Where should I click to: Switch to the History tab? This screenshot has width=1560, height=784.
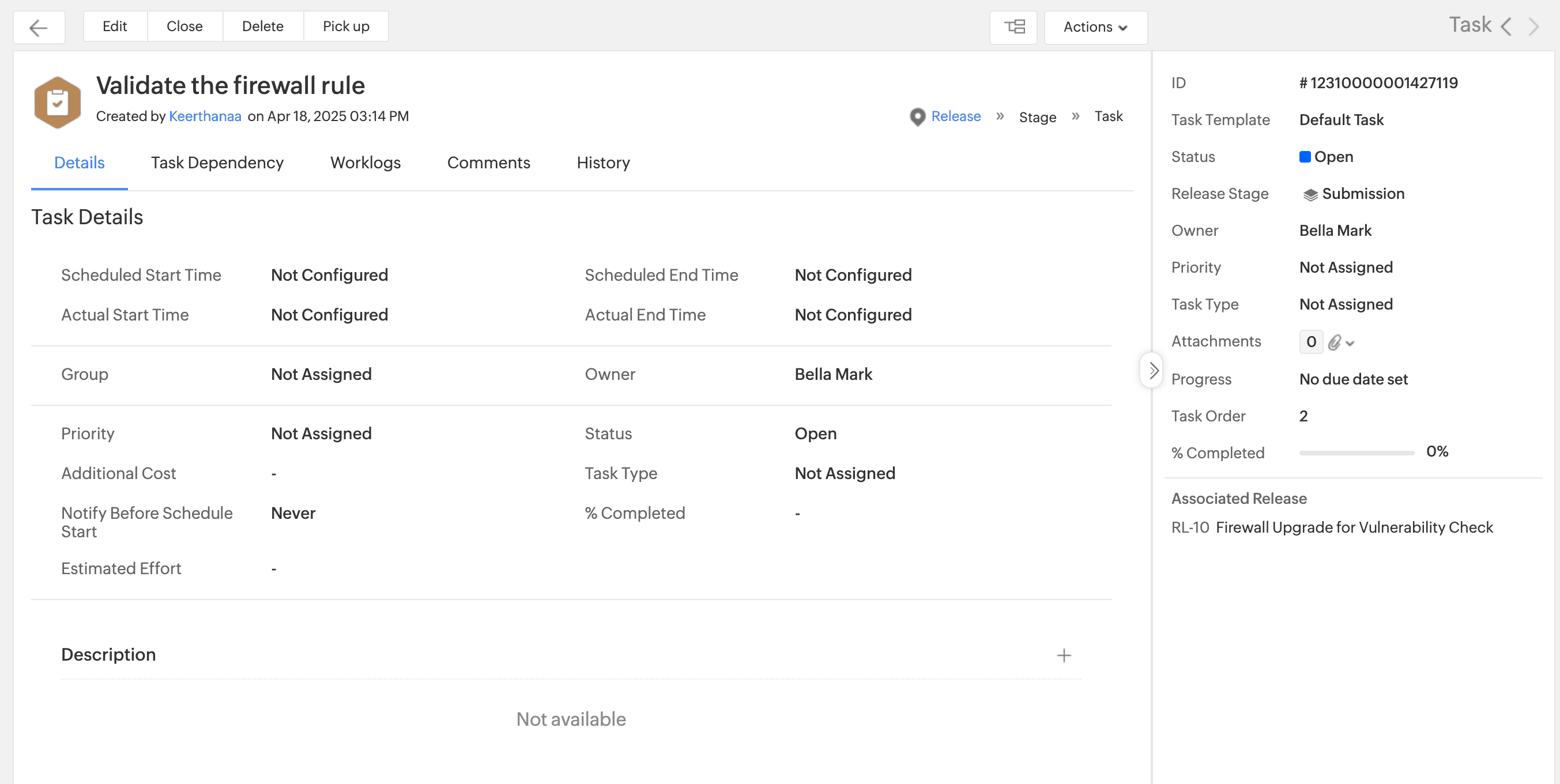coord(603,163)
